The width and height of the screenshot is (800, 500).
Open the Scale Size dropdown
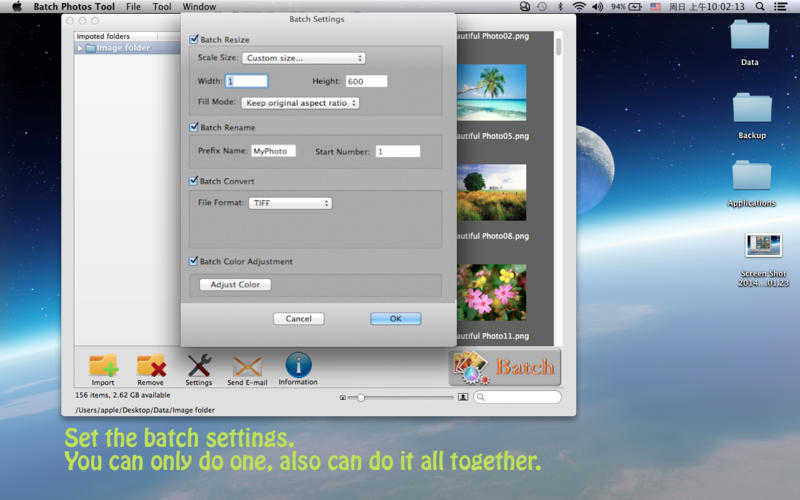(304, 58)
